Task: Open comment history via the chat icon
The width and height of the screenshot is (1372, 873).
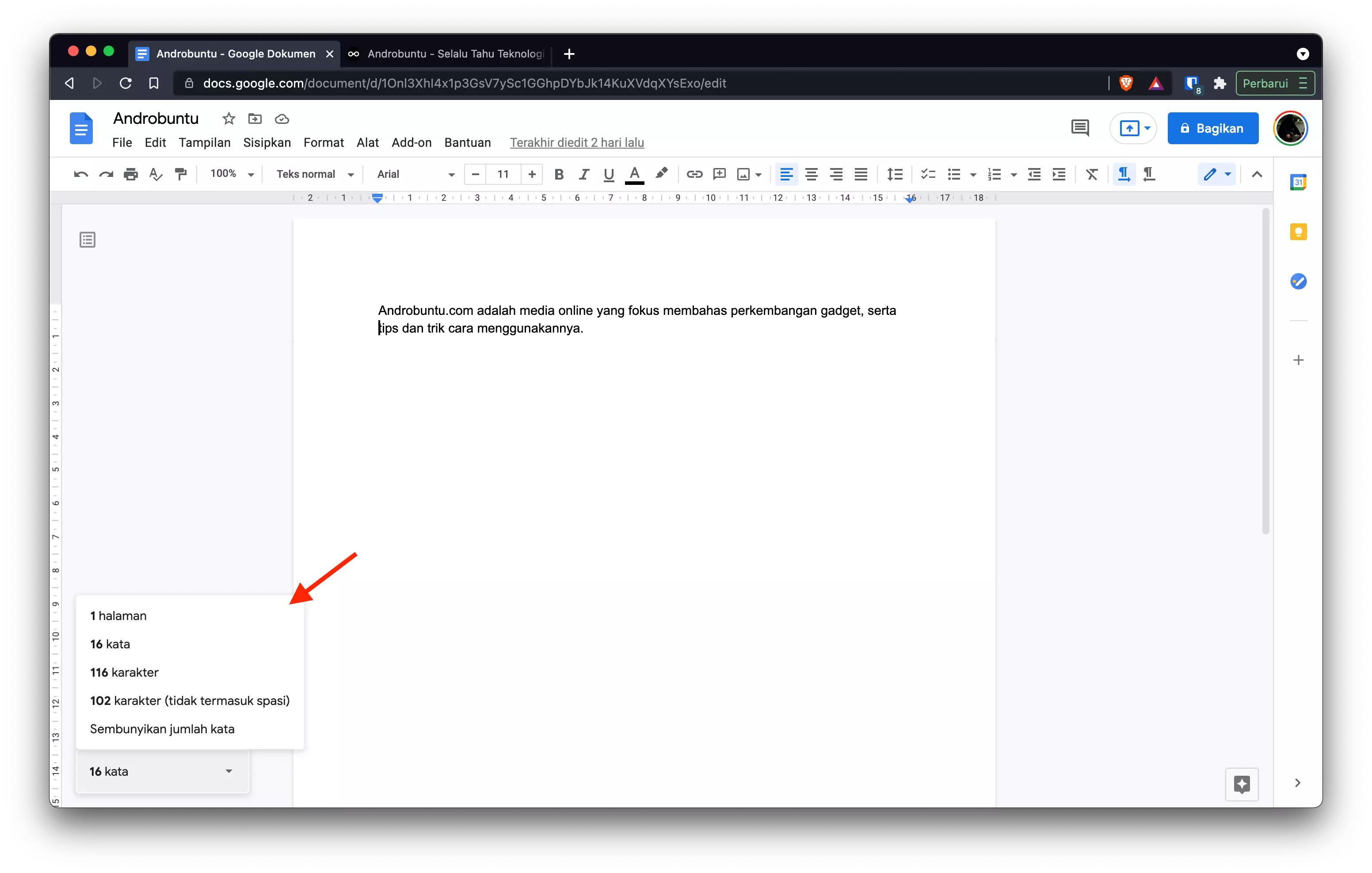Action: pos(1080,128)
